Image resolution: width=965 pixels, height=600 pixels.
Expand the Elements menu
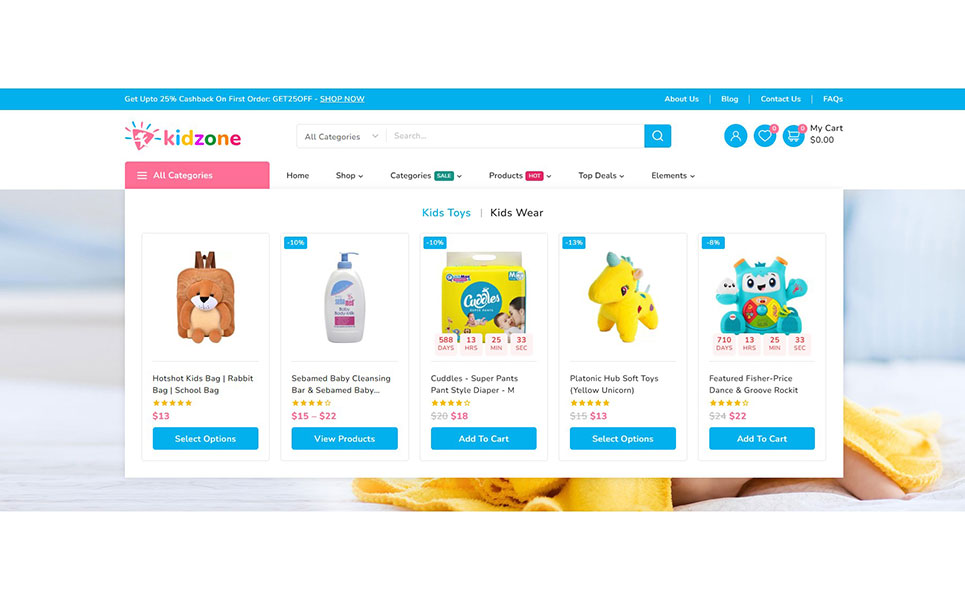click(x=673, y=175)
